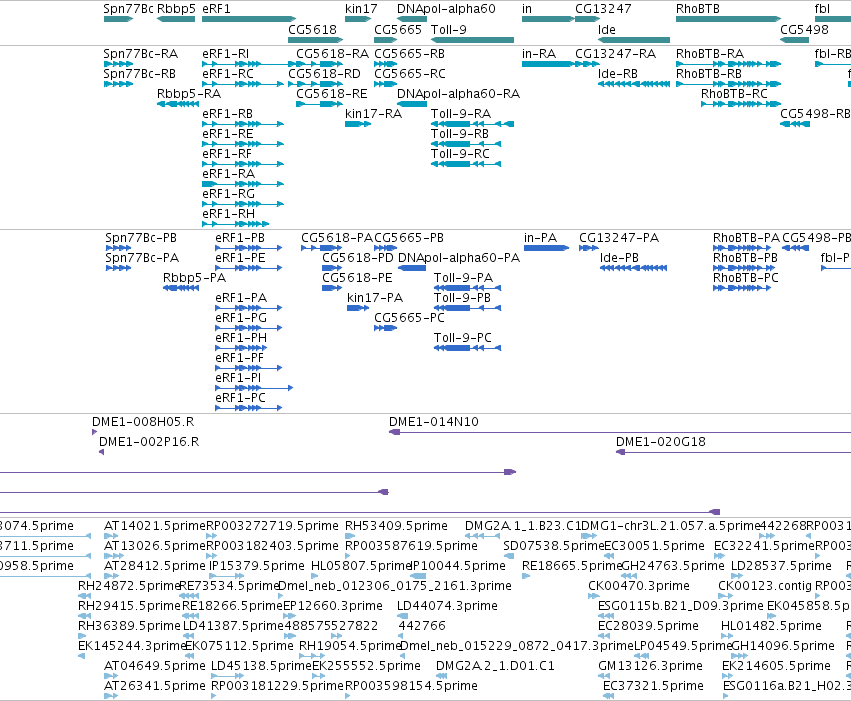Click transcript CG5618-RE
The image size is (851, 701).
[332, 93]
